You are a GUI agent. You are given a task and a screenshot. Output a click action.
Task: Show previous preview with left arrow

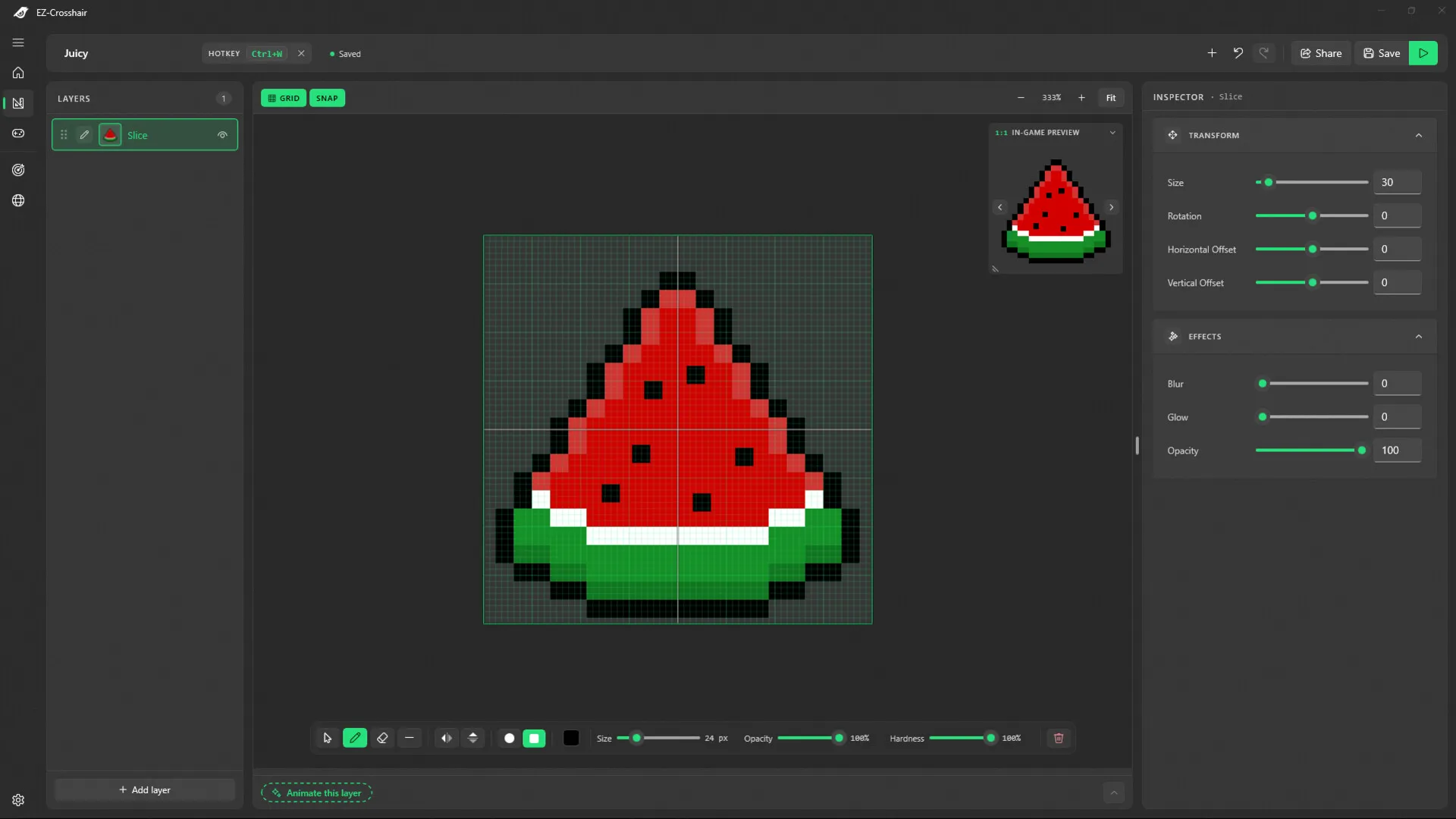(999, 207)
